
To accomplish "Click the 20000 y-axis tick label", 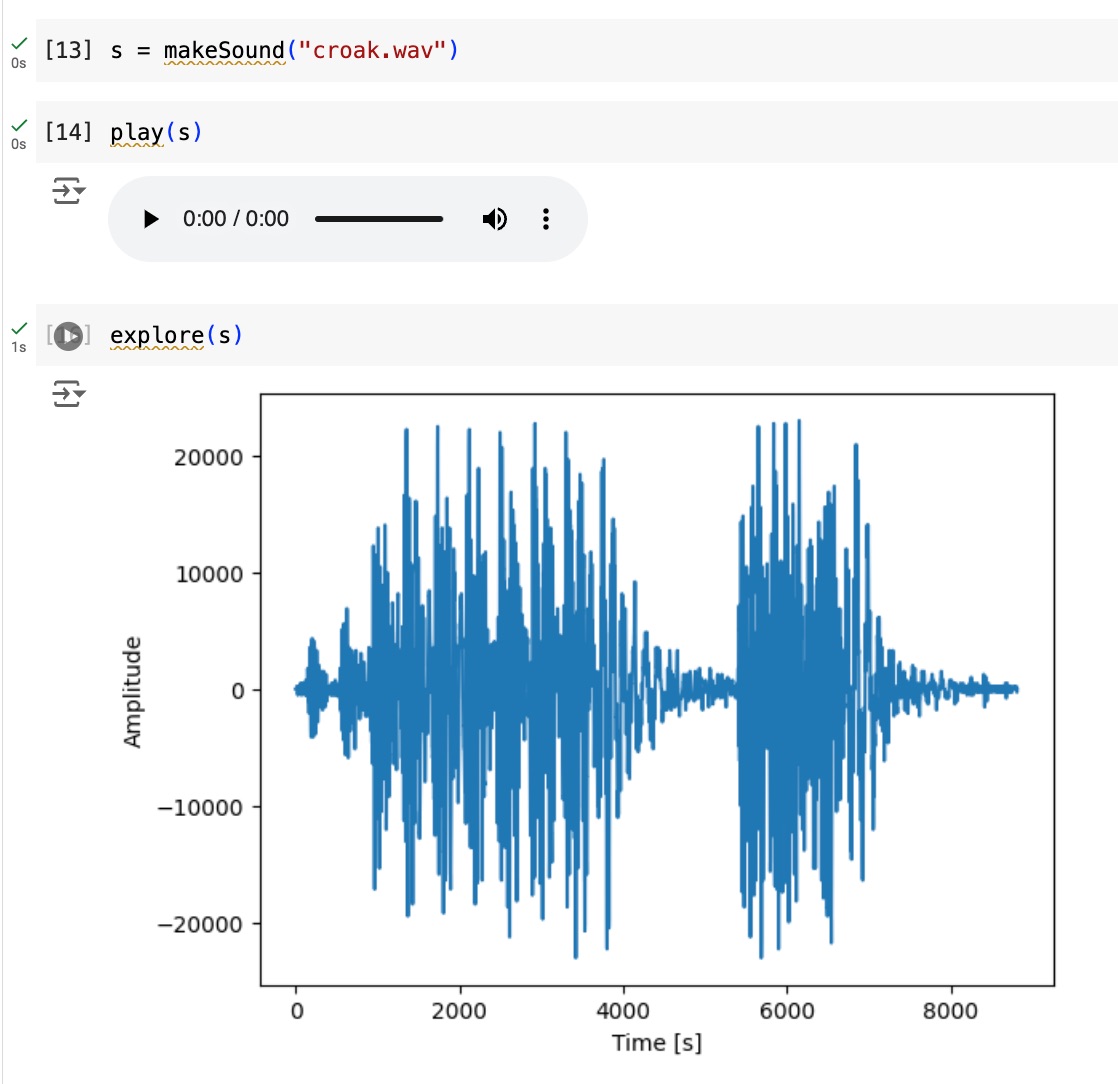I will [x=208, y=457].
